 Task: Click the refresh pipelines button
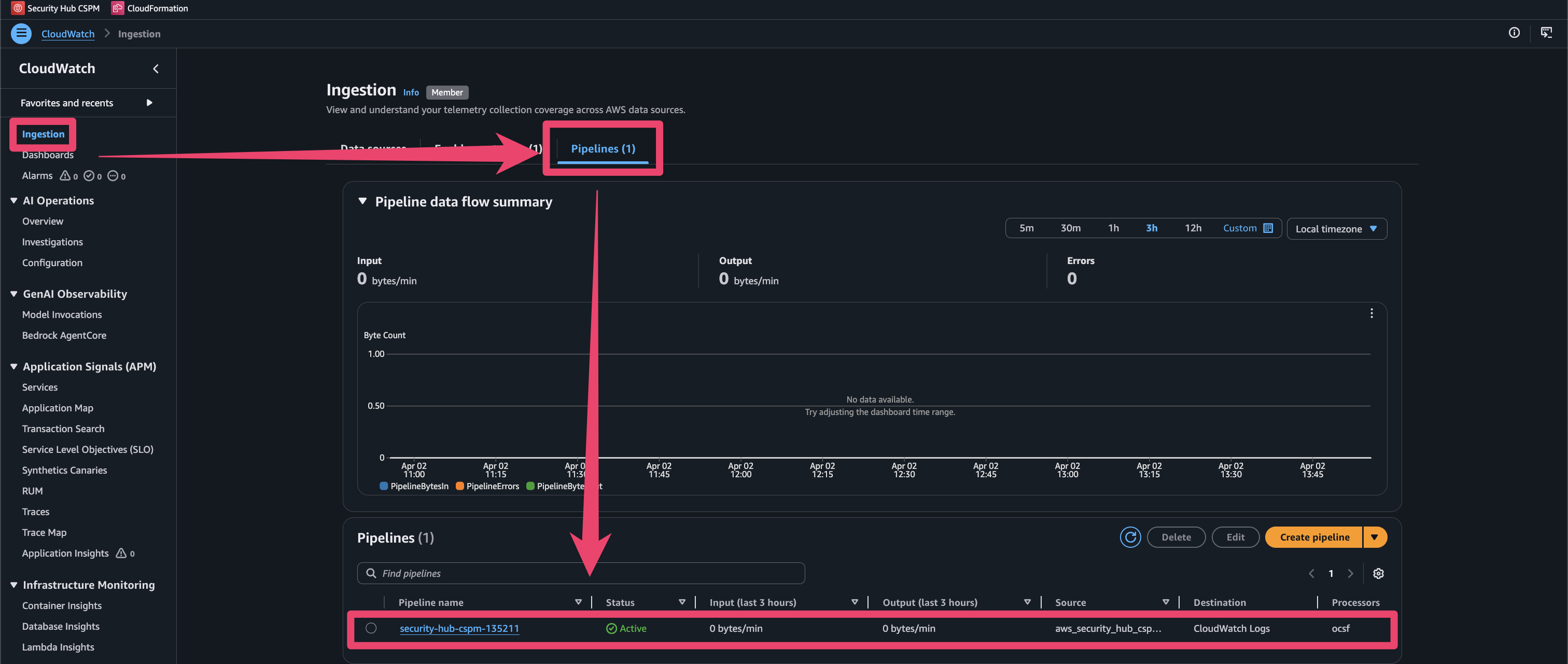click(x=1130, y=537)
